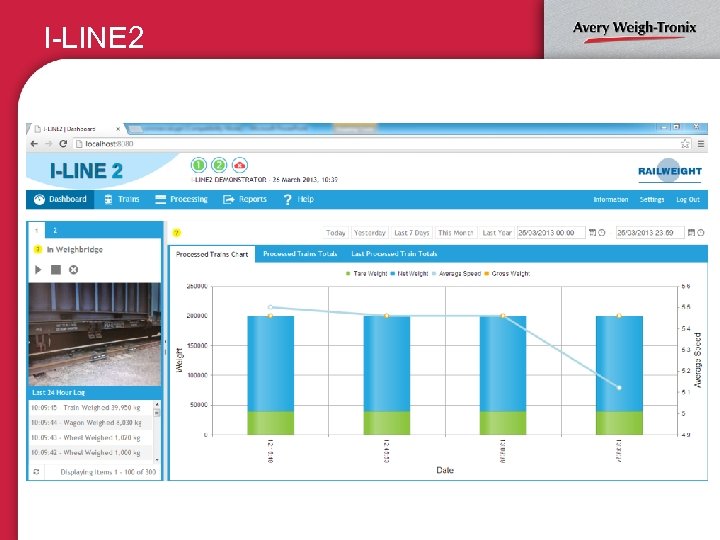Open the Help menu item
Viewport: 720px width, 540px height.
coord(299,199)
